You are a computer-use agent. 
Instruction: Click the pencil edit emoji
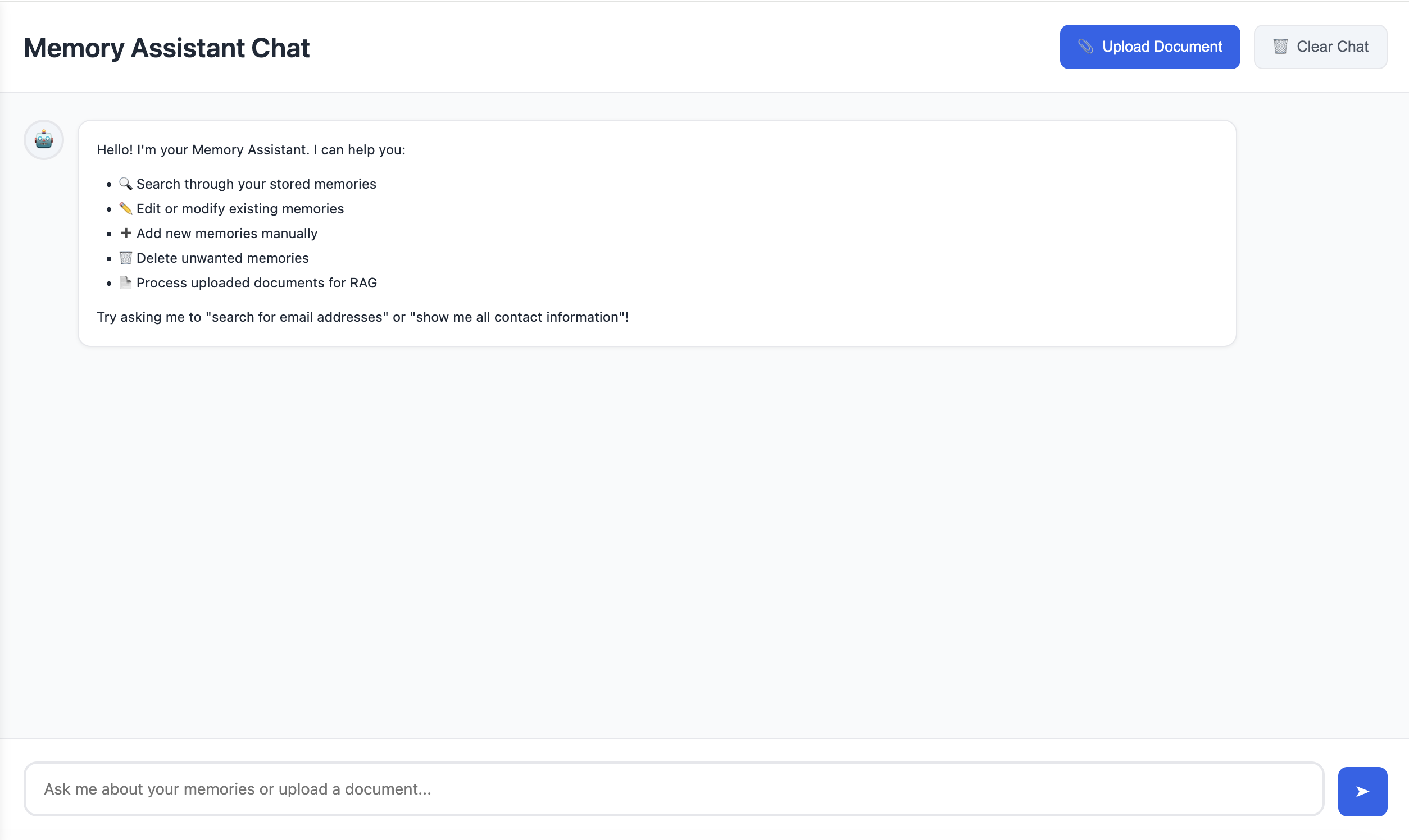[x=126, y=209]
